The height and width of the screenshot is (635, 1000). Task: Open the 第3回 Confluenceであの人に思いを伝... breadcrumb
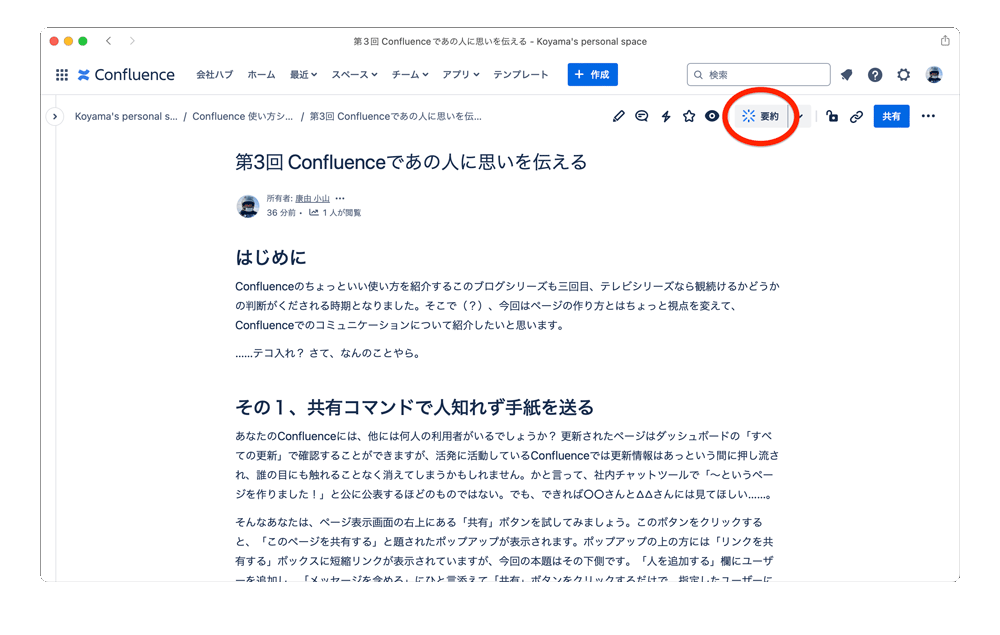pyautogui.click(x=395, y=117)
